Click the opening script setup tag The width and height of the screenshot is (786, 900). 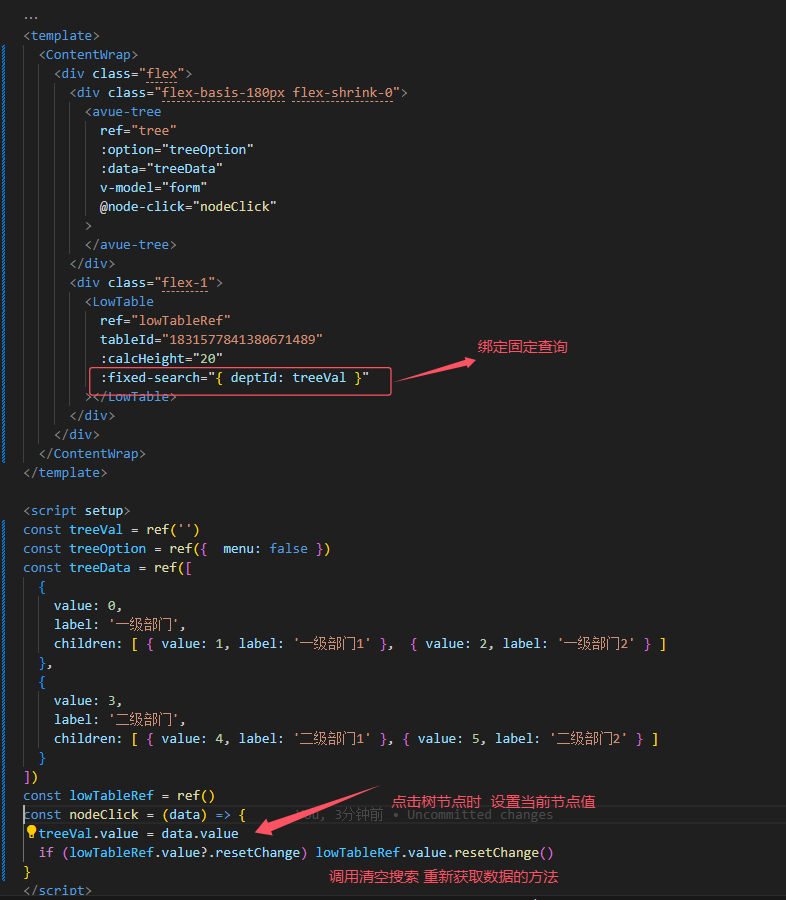[x=76, y=511]
